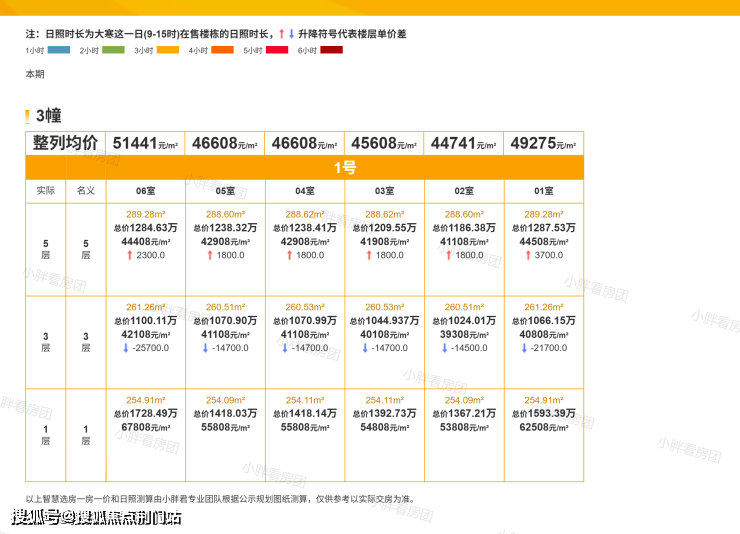Click the 名义 column header
740x534 pixels.
(x=85, y=190)
